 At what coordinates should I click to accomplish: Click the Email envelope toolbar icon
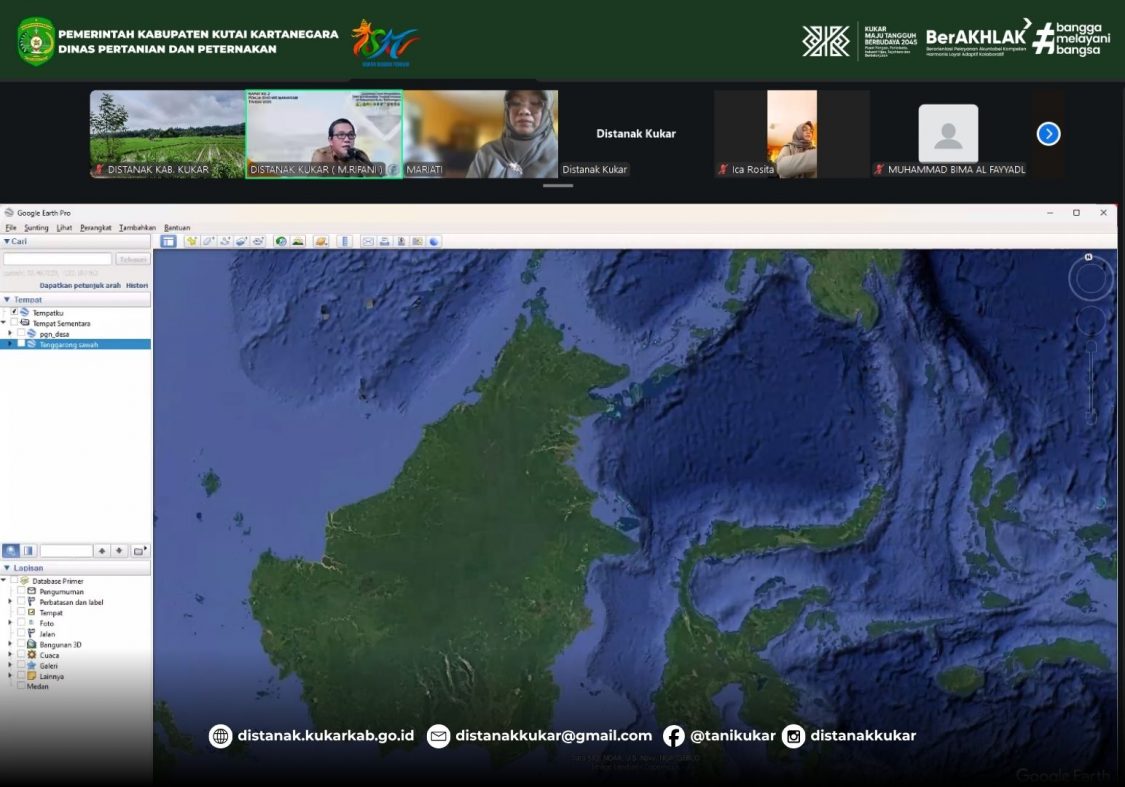[367, 241]
